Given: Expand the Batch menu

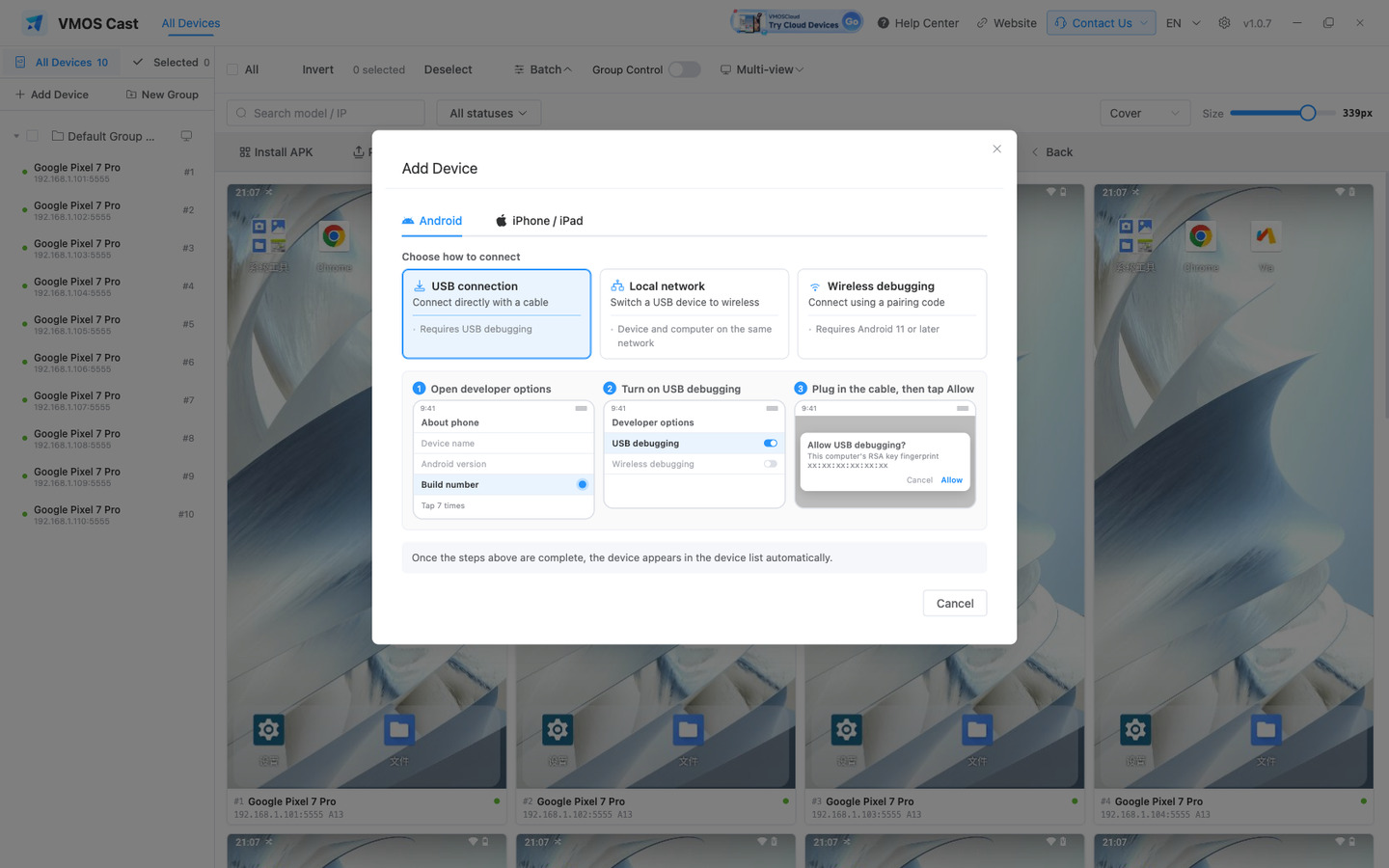Looking at the screenshot, I should tap(542, 69).
